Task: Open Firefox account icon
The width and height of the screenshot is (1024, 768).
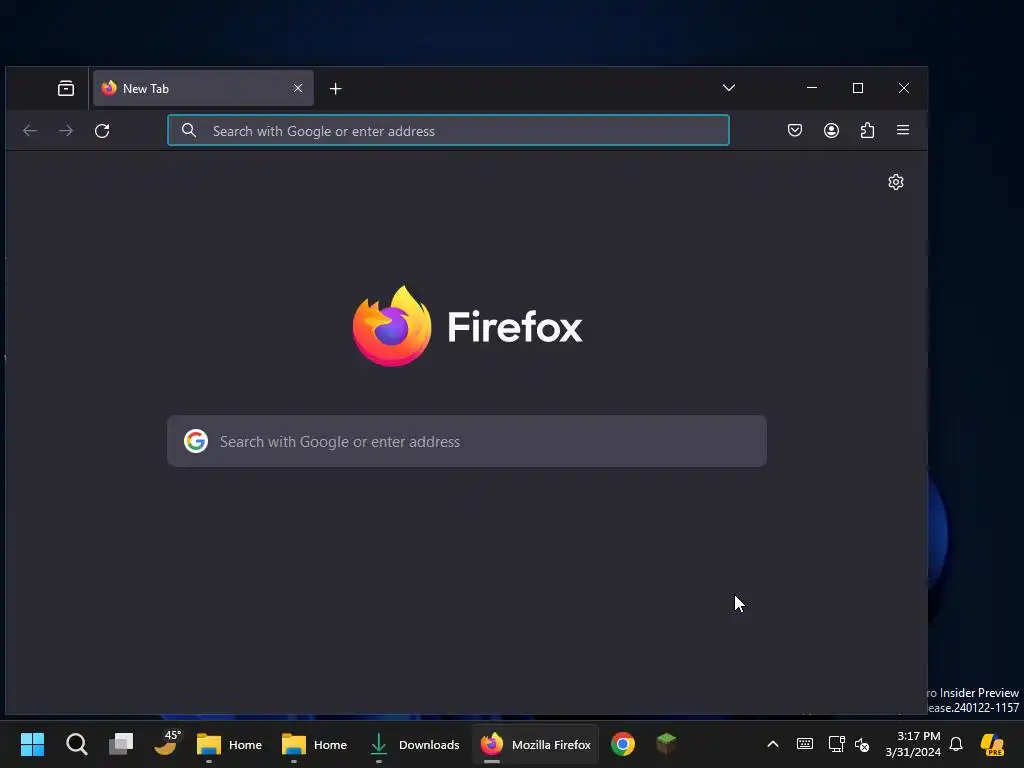Action: coord(831,130)
